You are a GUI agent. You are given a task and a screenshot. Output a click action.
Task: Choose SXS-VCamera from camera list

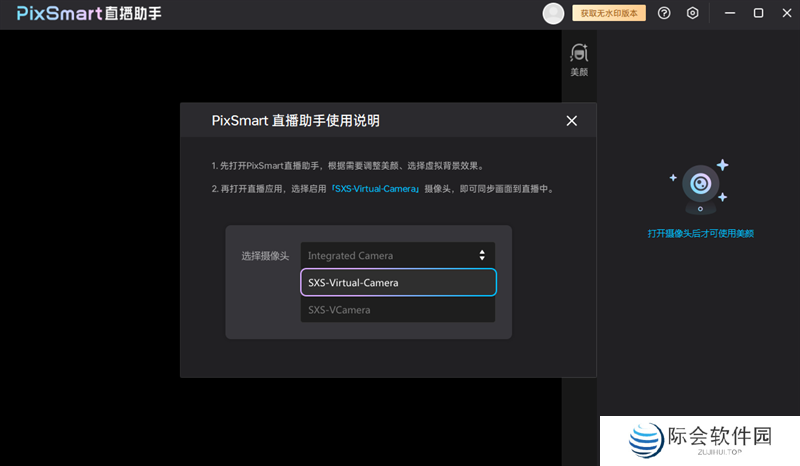coord(398,310)
